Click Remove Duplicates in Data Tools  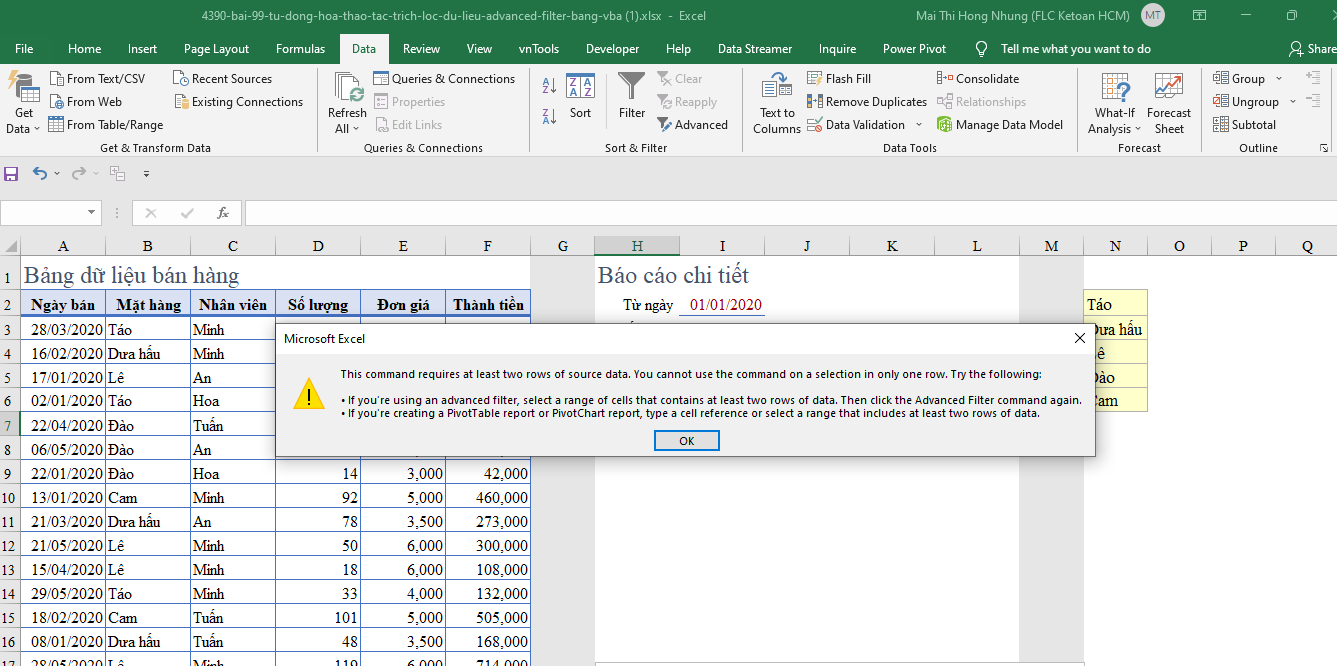pyautogui.click(x=867, y=102)
